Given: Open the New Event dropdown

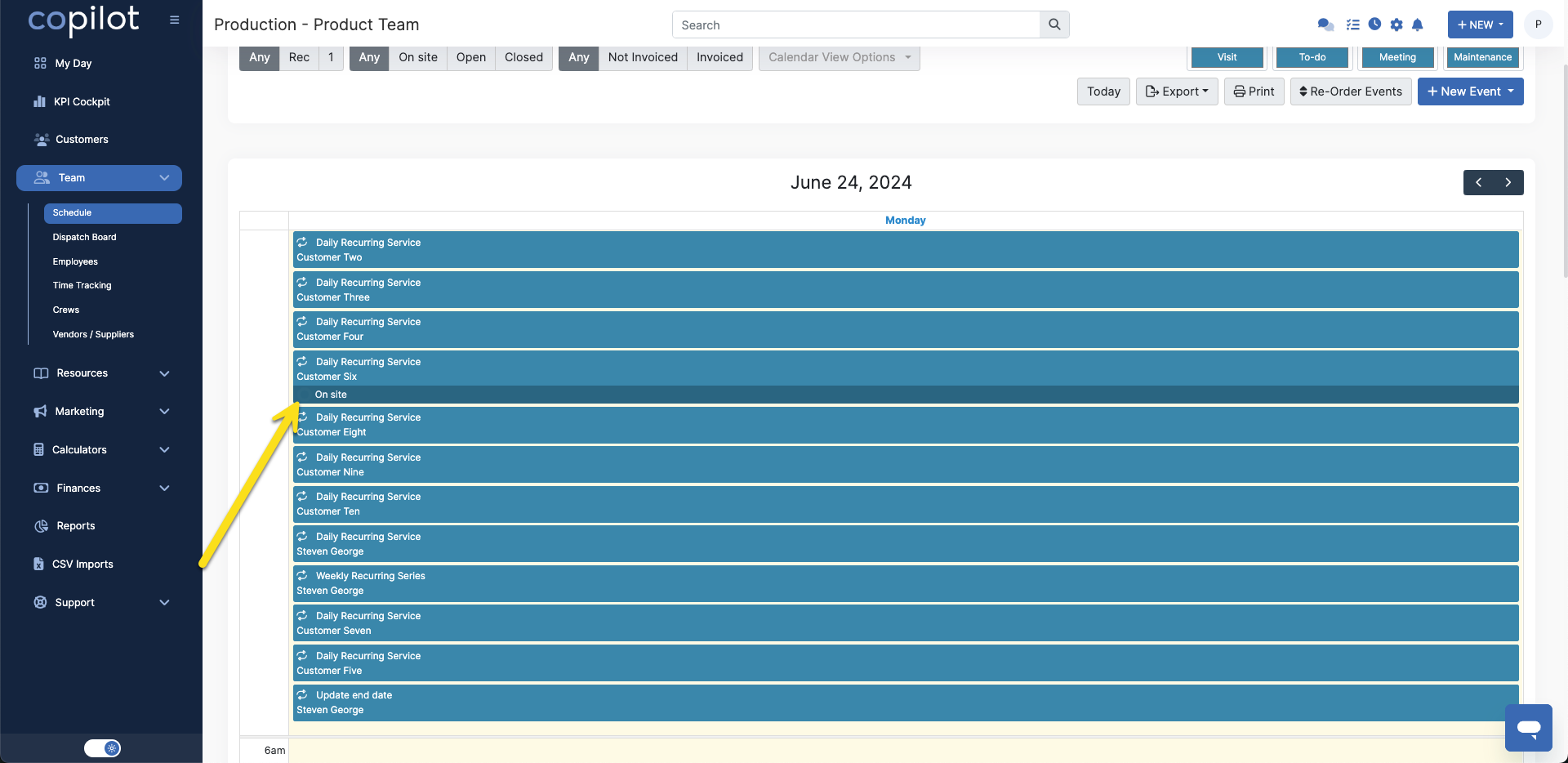Looking at the screenshot, I should [x=1470, y=91].
